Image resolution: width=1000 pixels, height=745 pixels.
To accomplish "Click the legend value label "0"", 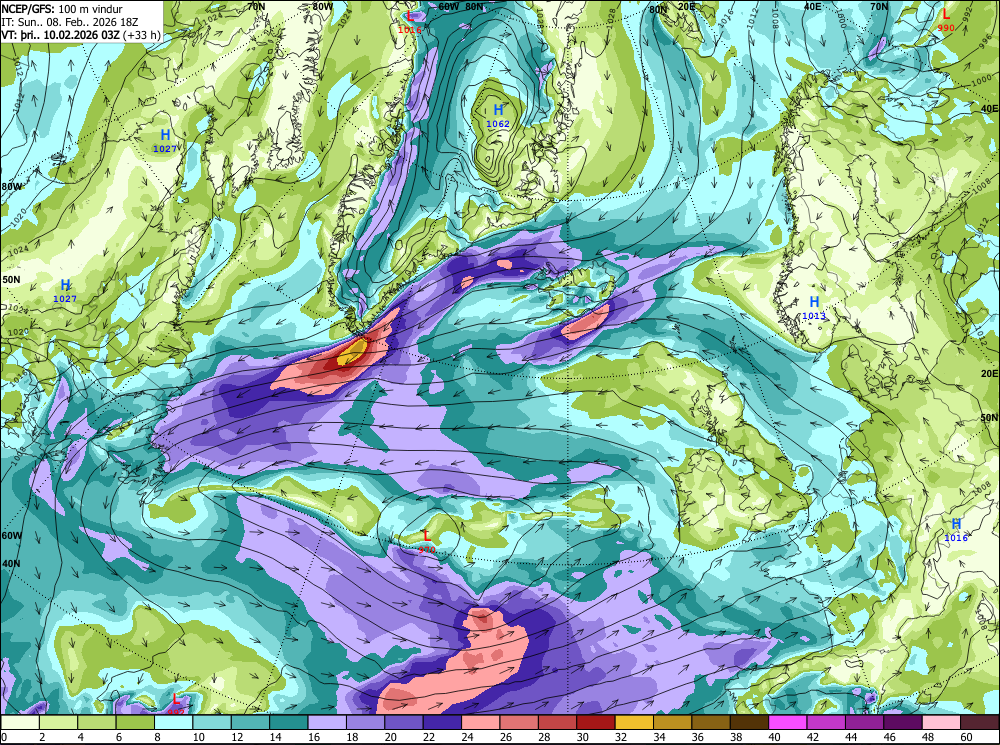I will pos(4,737).
